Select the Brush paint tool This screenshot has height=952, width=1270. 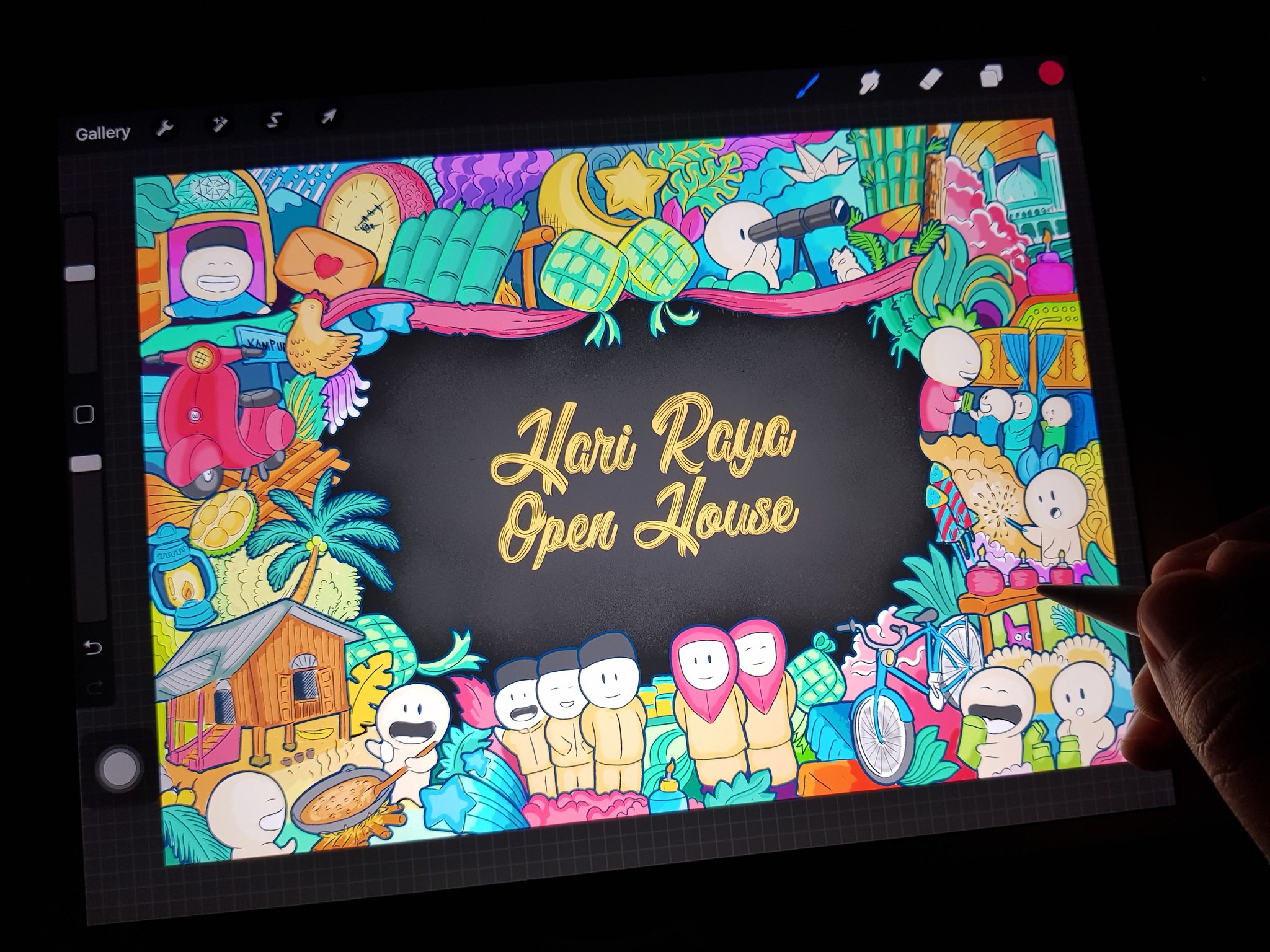[808, 86]
